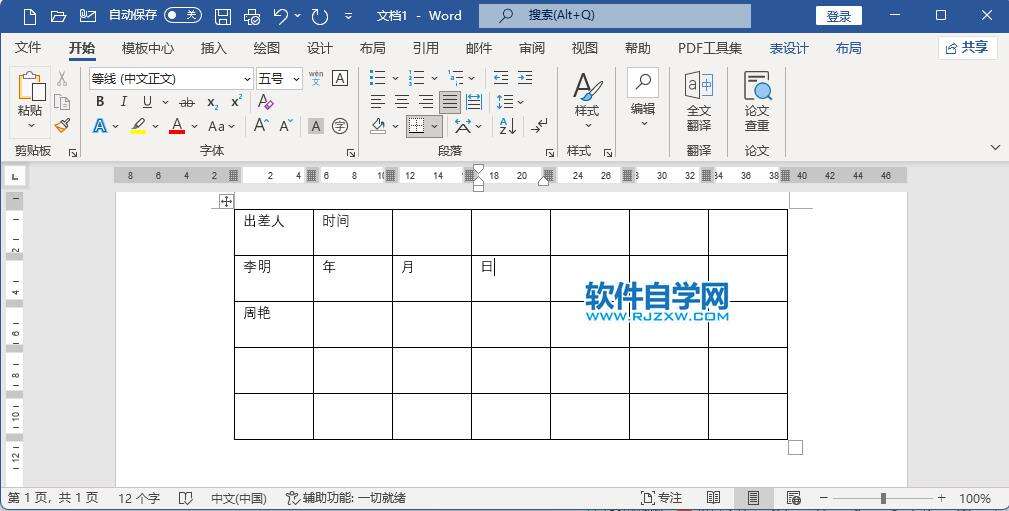Click the 共享 share button

pos(967,48)
